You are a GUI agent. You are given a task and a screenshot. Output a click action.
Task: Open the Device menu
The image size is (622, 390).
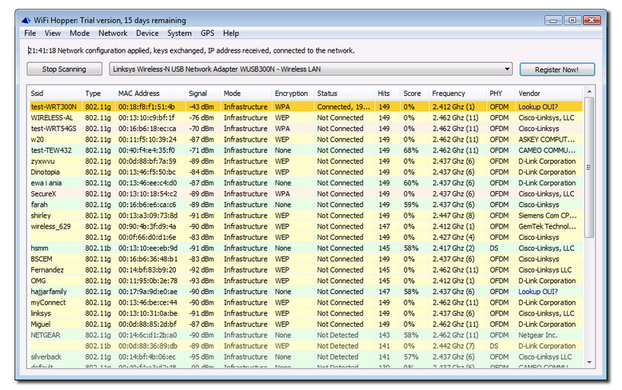tap(147, 33)
